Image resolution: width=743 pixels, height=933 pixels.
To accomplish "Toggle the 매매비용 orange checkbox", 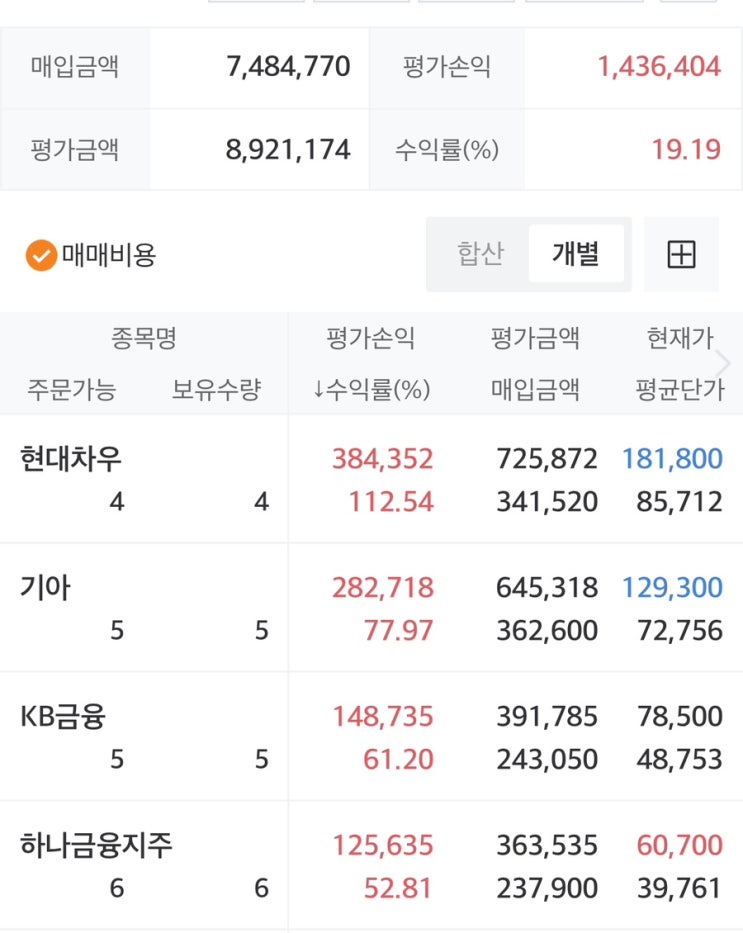I will tap(41, 255).
